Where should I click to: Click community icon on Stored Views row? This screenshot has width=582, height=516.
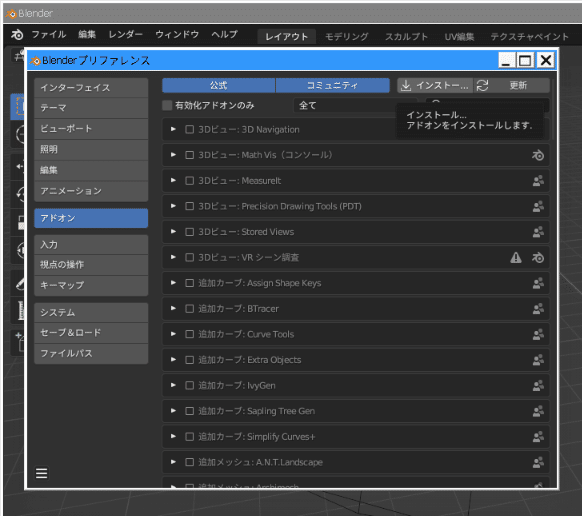coord(538,232)
